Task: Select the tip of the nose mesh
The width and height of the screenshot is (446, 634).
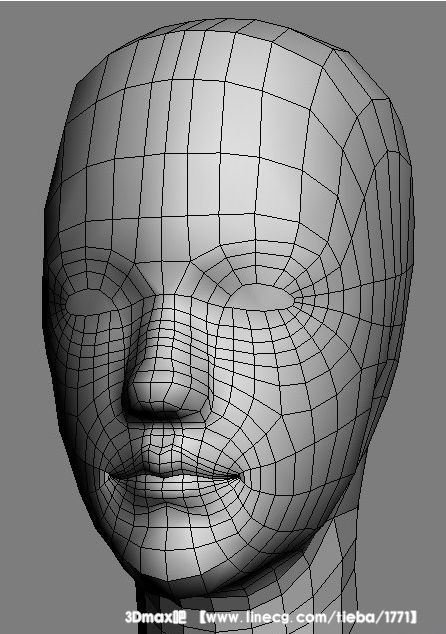Action: 162,389
